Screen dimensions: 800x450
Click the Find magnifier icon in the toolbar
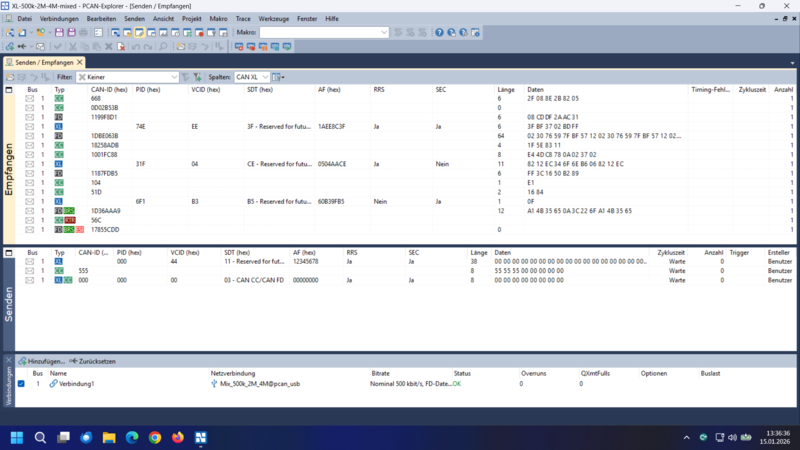point(163,46)
